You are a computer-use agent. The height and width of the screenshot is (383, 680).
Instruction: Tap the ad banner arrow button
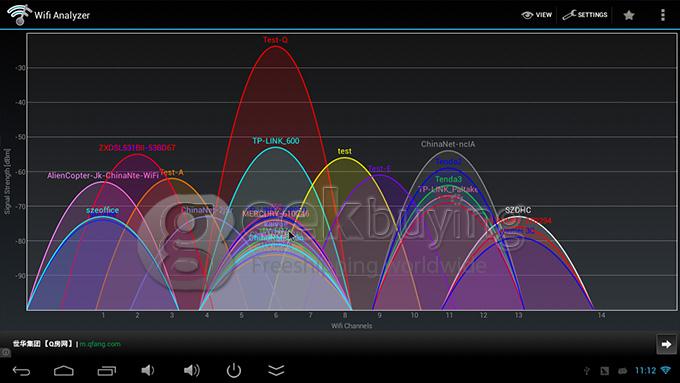click(666, 344)
